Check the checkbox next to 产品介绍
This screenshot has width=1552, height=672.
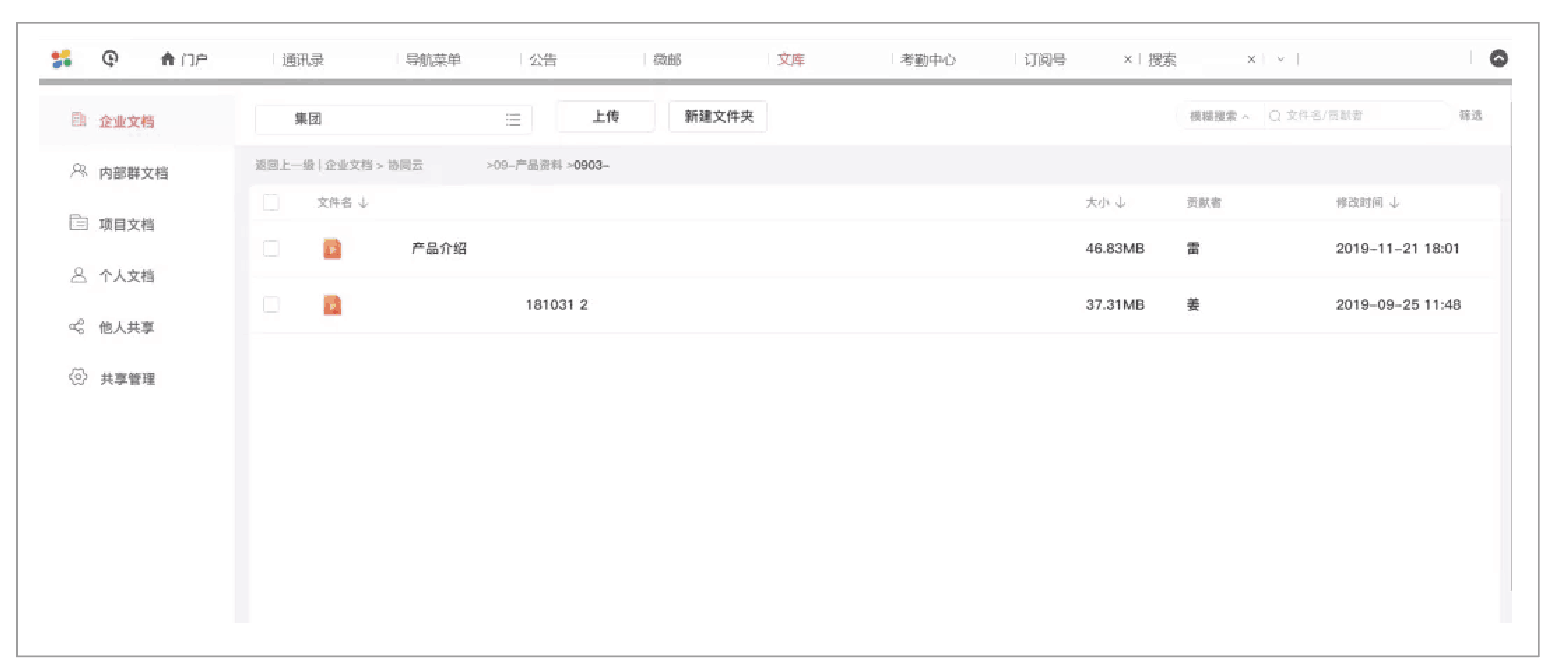click(x=271, y=248)
